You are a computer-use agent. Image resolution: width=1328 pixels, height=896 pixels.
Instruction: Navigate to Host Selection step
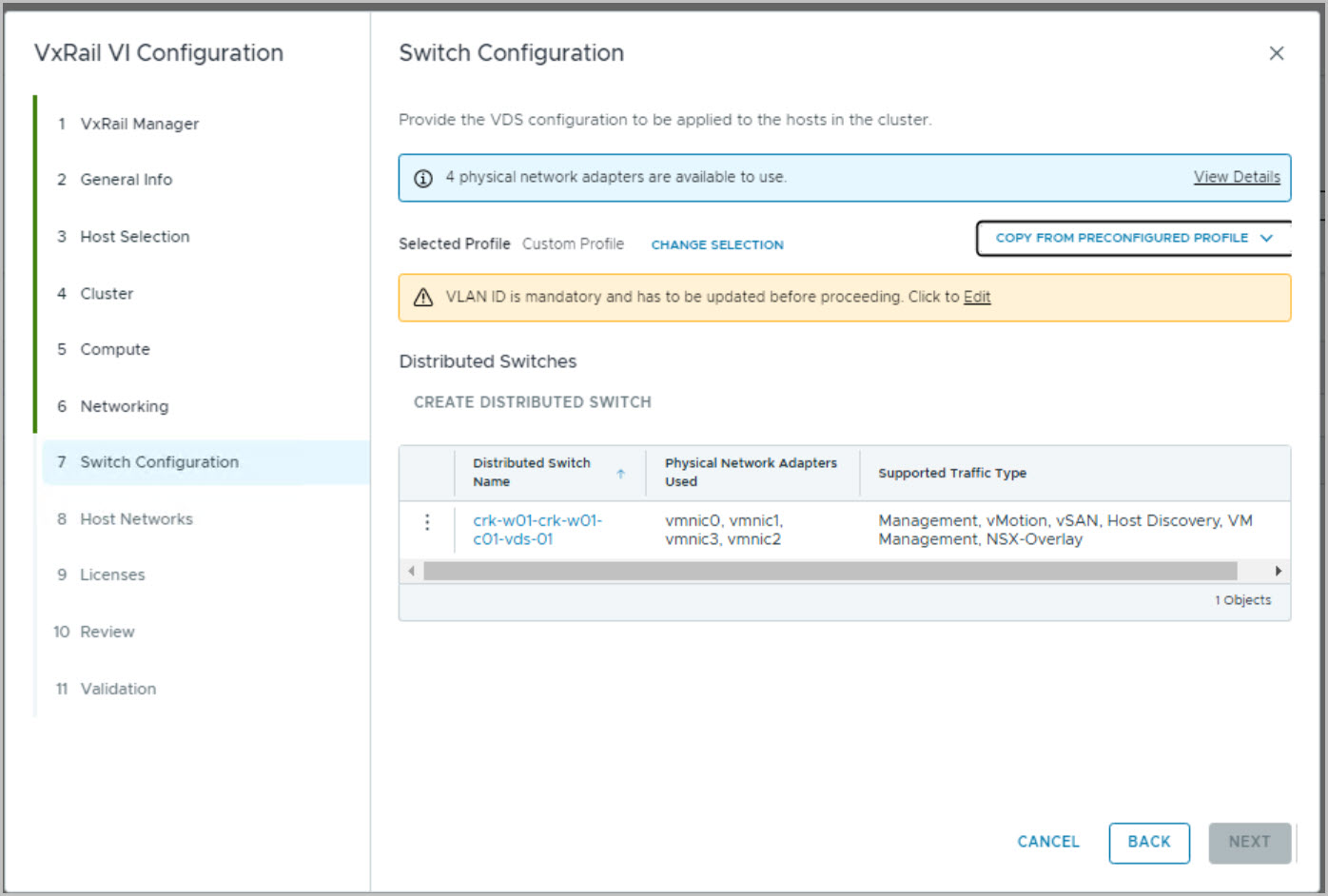[x=134, y=237]
